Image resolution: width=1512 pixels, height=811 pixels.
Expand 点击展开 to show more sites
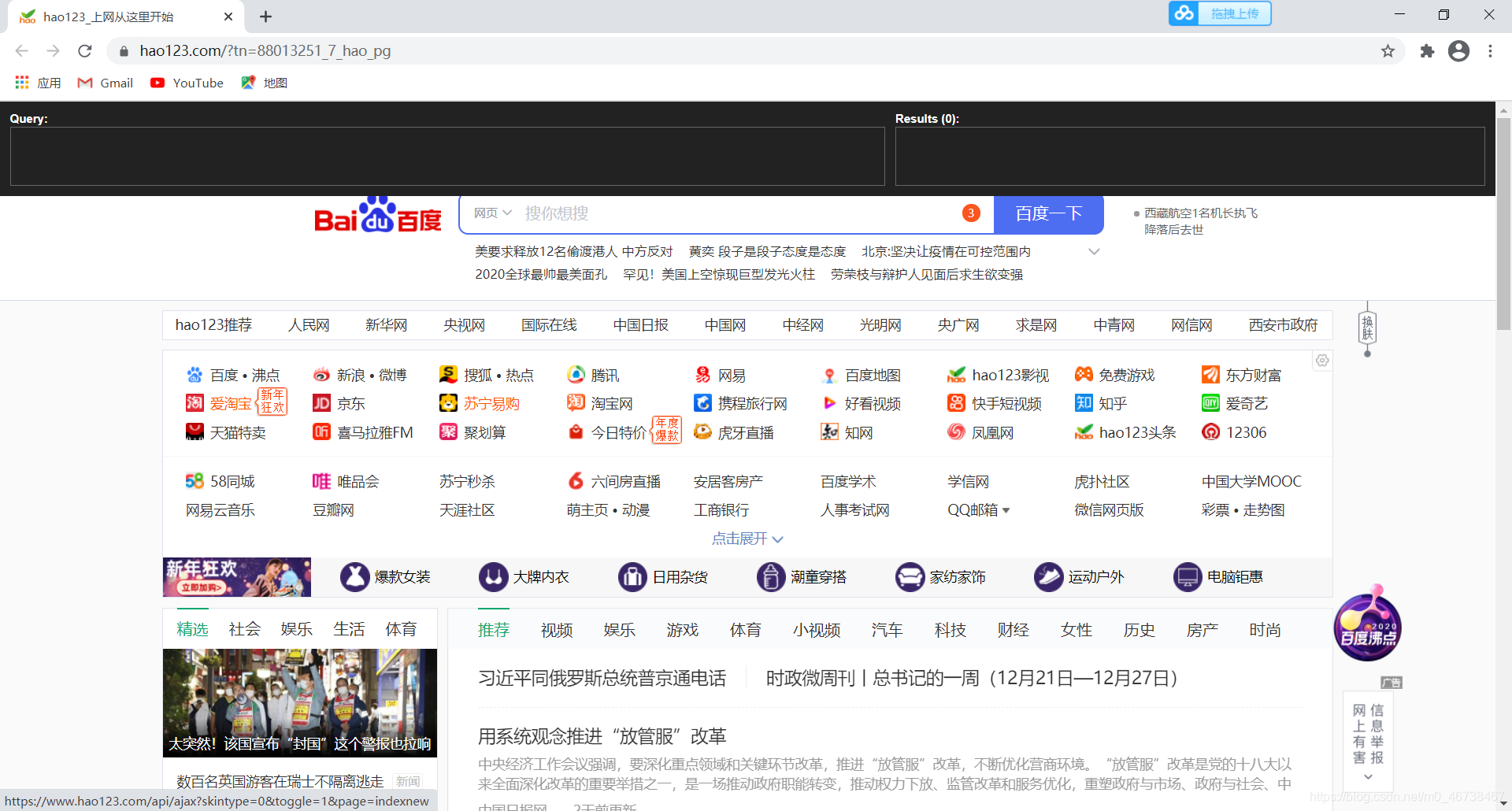747,539
